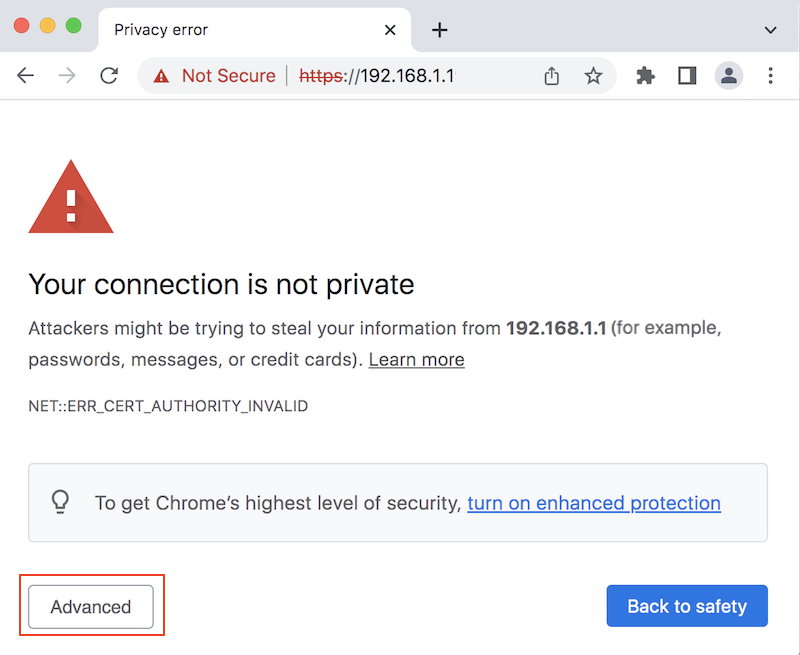The height and width of the screenshot is (655, 800).
Task: Open the share page icon
Action: tap(552, 76)
